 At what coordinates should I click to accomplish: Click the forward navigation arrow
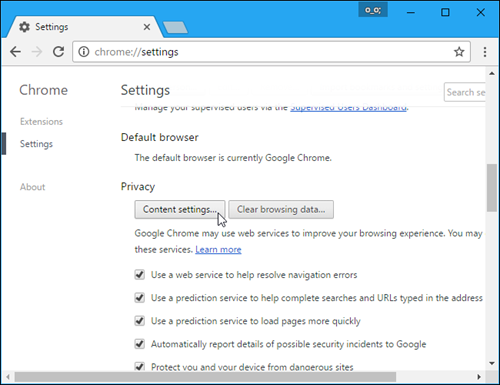pos(37,52)
